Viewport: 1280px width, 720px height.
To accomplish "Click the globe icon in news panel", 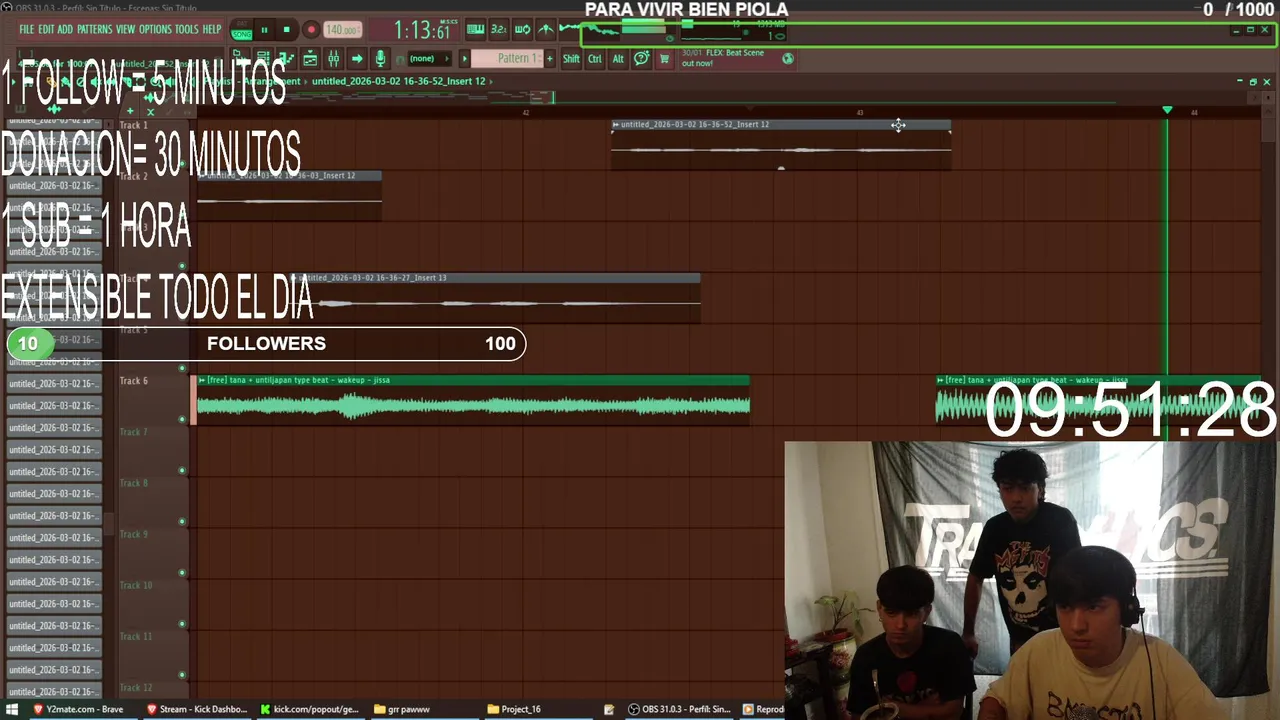I will (x=788, y=58).
